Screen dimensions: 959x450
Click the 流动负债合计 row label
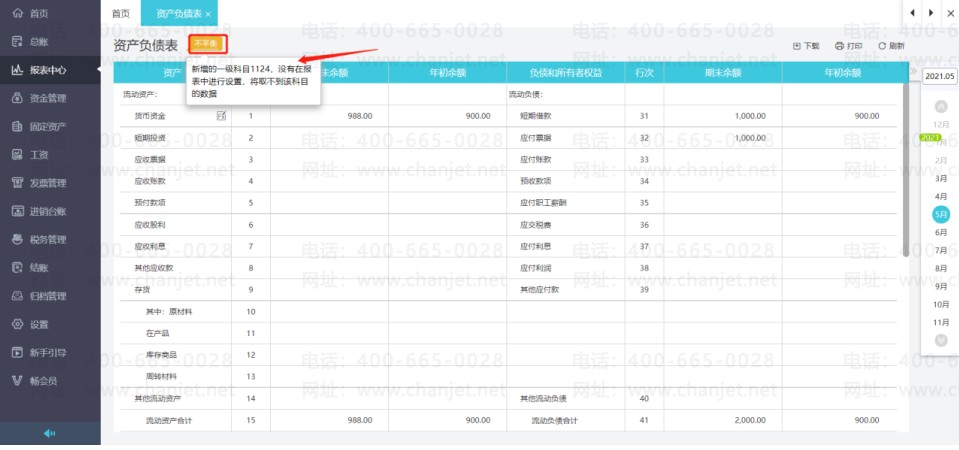click(555, 421)
